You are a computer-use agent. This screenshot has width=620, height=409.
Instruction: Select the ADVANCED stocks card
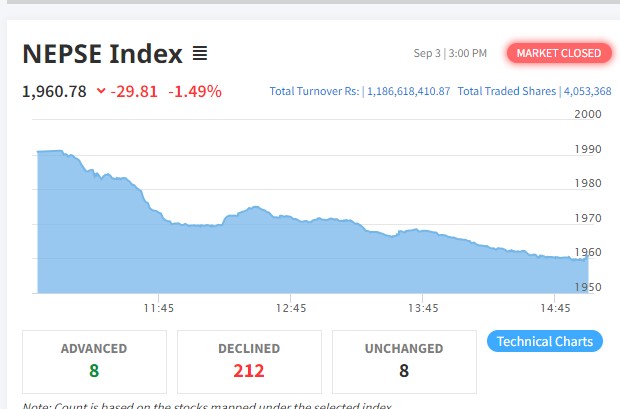coord(94,361)
